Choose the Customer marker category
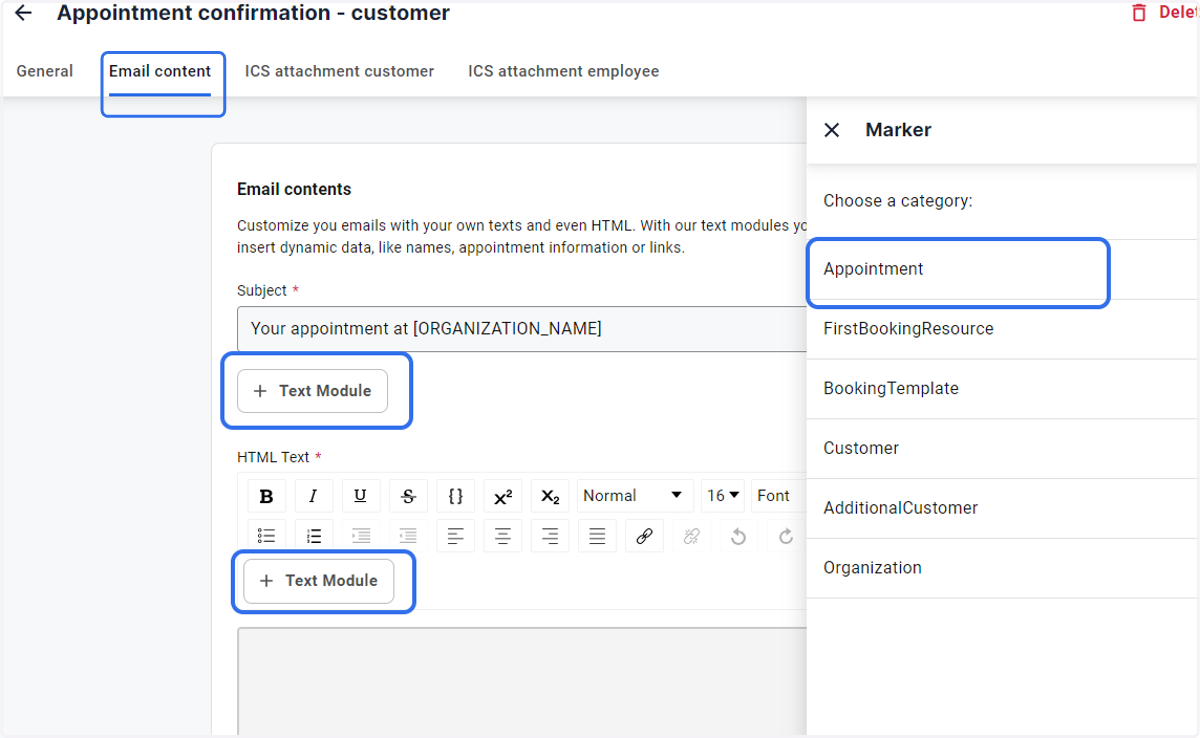 pyautogui.click(x=1002, y=449)
